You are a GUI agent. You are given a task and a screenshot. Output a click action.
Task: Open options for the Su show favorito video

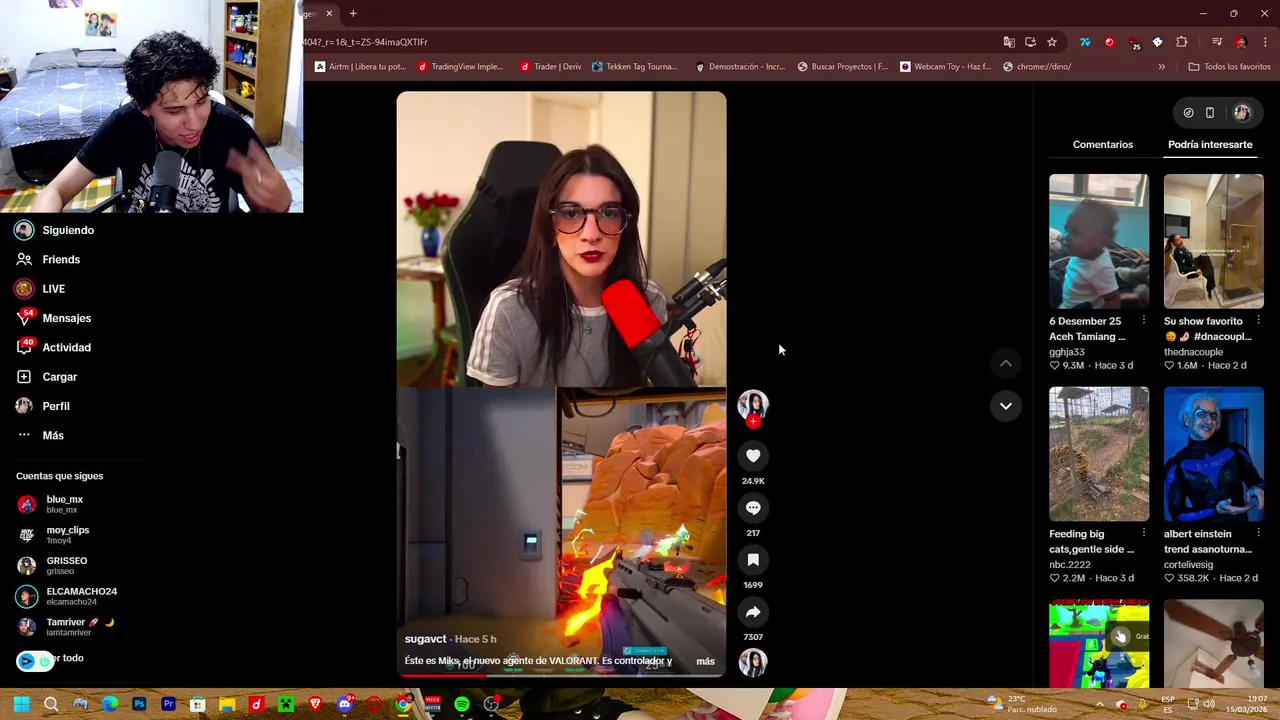1258,321
